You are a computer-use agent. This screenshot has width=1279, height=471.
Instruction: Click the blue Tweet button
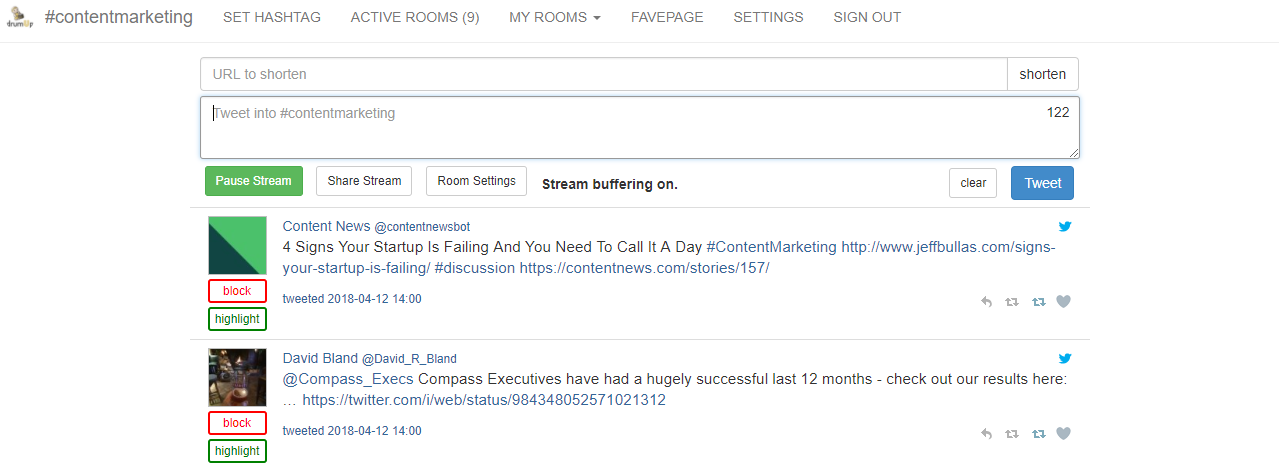(1043, 183)
